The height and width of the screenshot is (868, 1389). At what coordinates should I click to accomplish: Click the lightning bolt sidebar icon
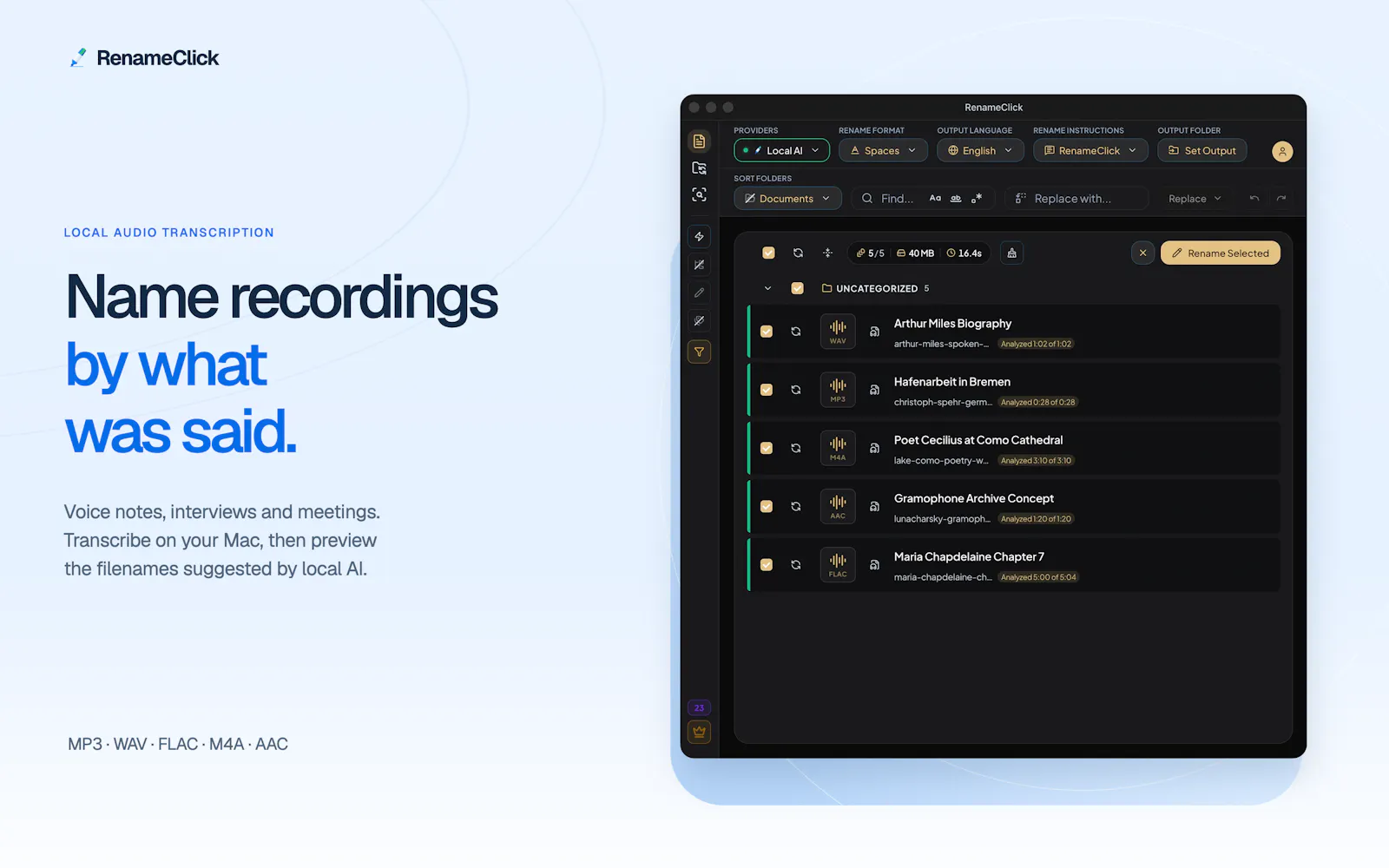click(699, 237)
